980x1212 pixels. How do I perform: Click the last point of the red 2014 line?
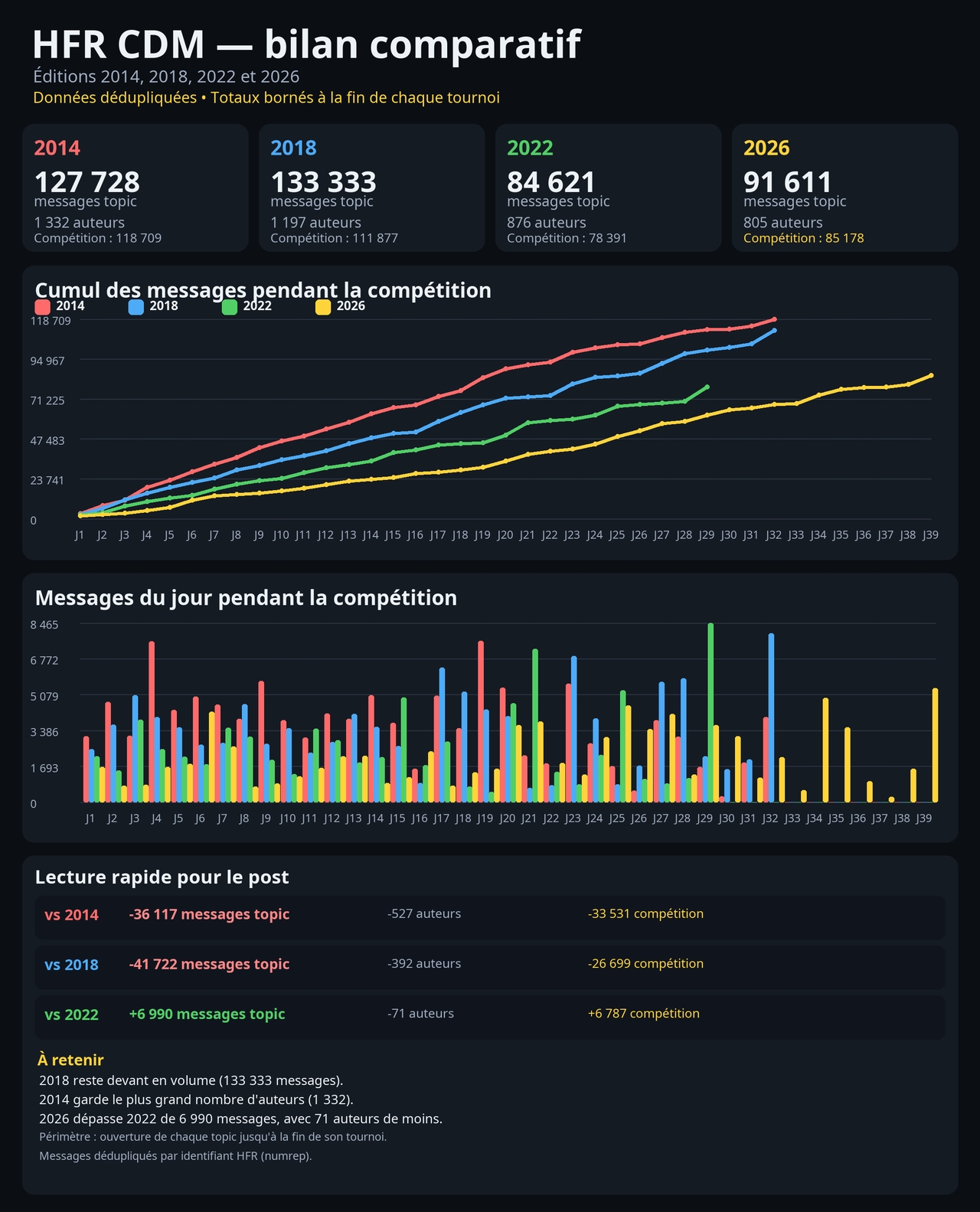point(774,319)
